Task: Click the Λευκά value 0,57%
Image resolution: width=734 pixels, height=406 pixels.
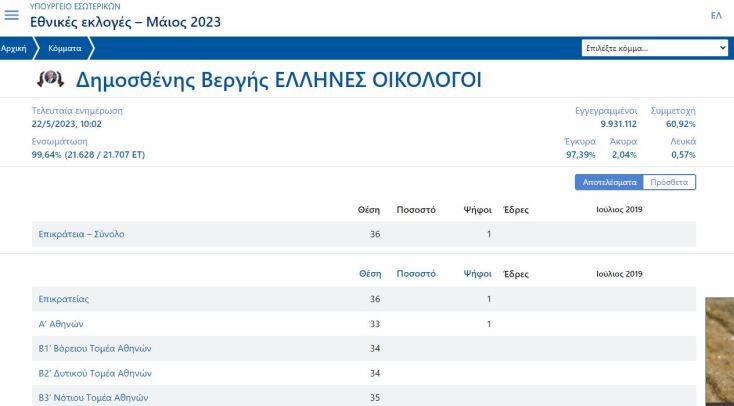Action: pyautogui.click(x=683, y=155)
